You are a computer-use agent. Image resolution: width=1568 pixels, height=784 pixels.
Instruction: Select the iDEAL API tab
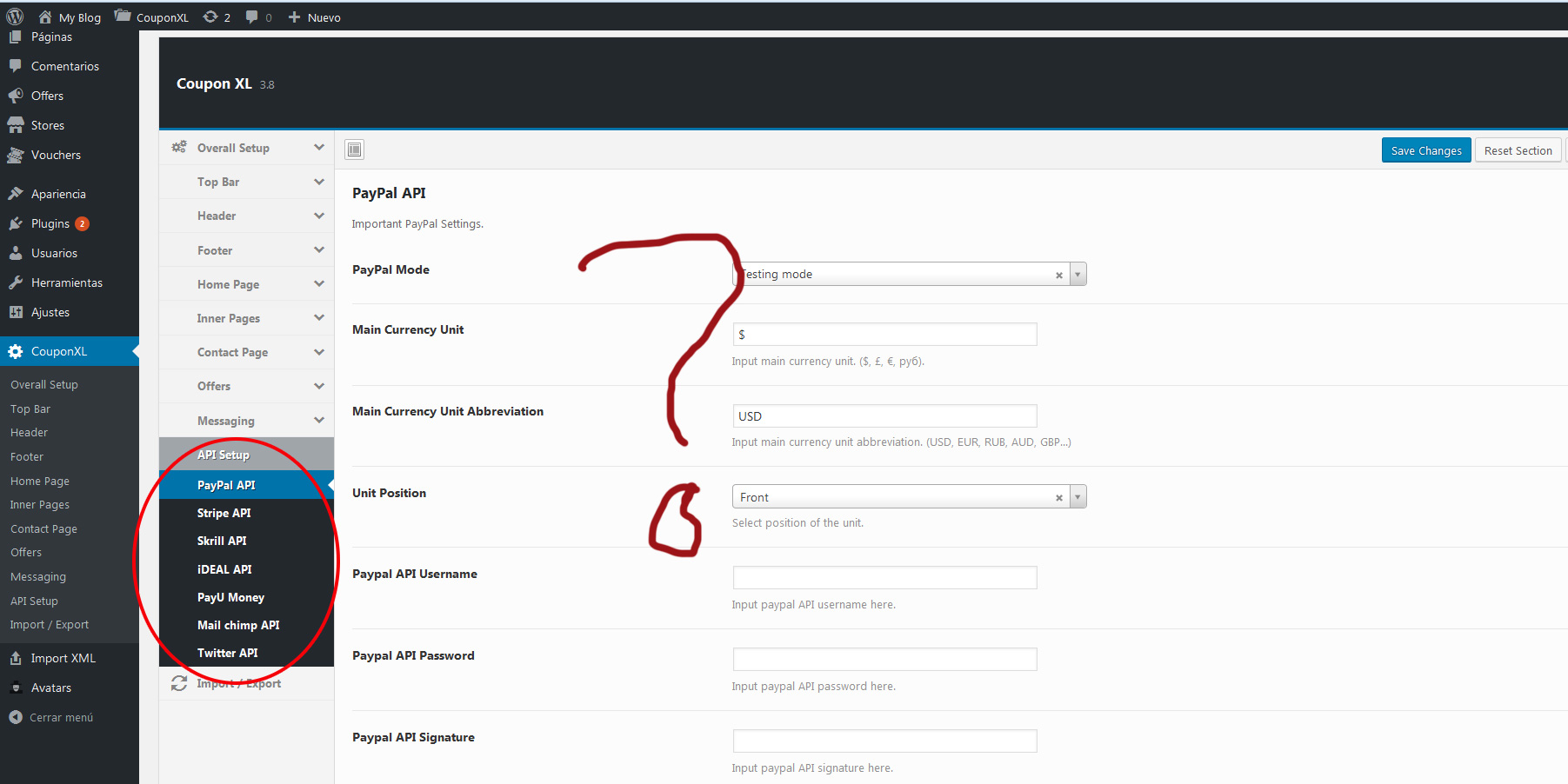tap(247, 569)
